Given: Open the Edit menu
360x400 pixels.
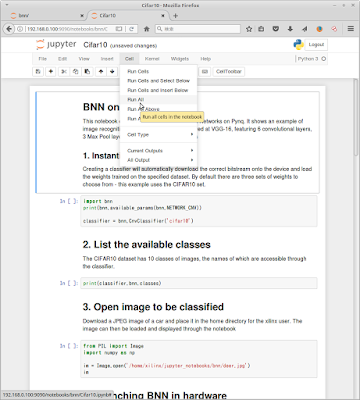Looking at the screenshot, I should [x=63, y=59].
